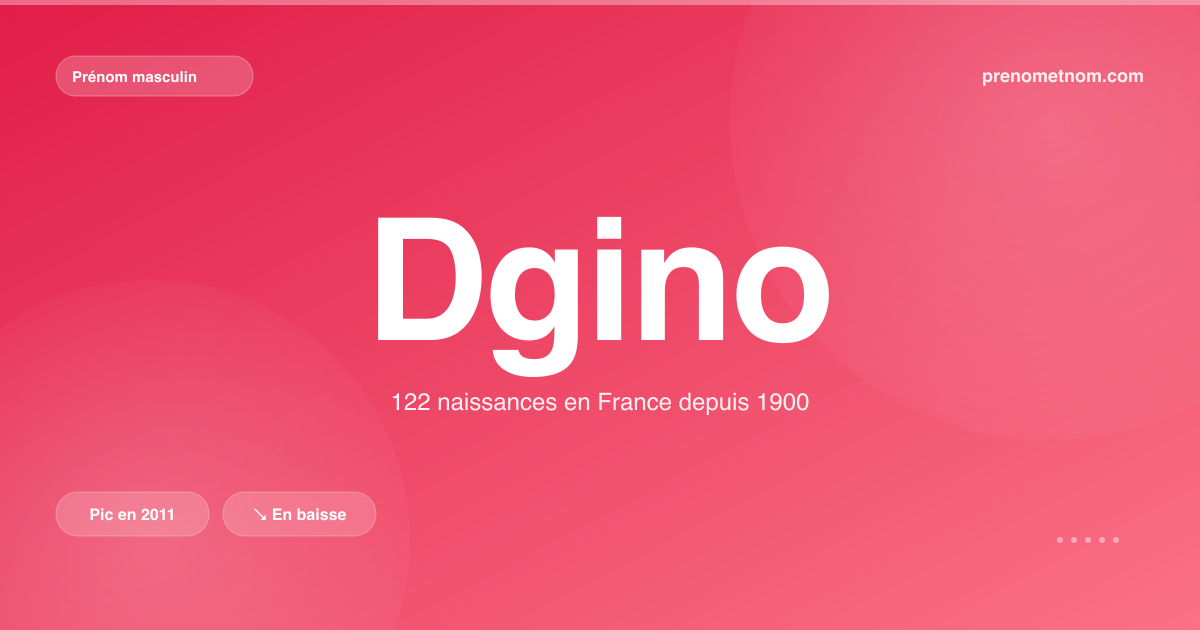Click the "En baisse" trend badge
This screenshot has width=1200, height=630.
coord(299,514)
